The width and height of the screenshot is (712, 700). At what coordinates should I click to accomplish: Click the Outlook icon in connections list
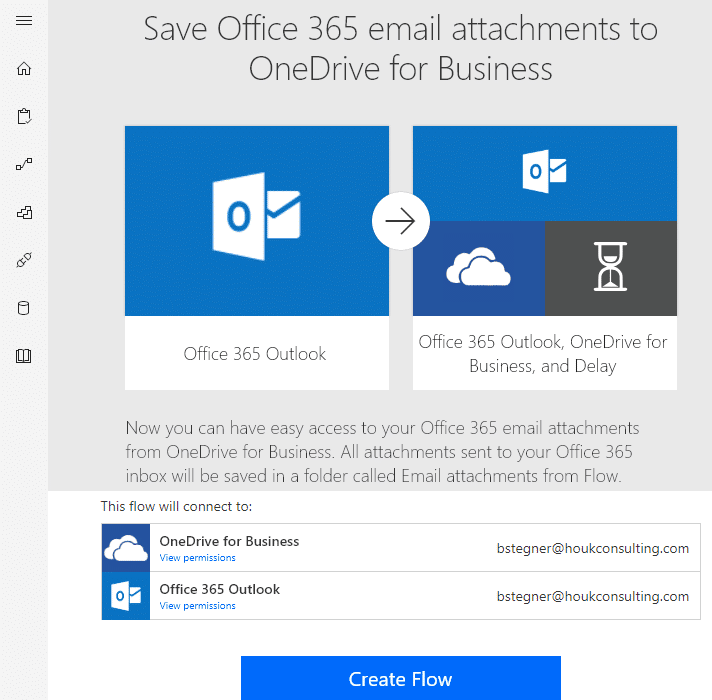[x=126, y=596]
